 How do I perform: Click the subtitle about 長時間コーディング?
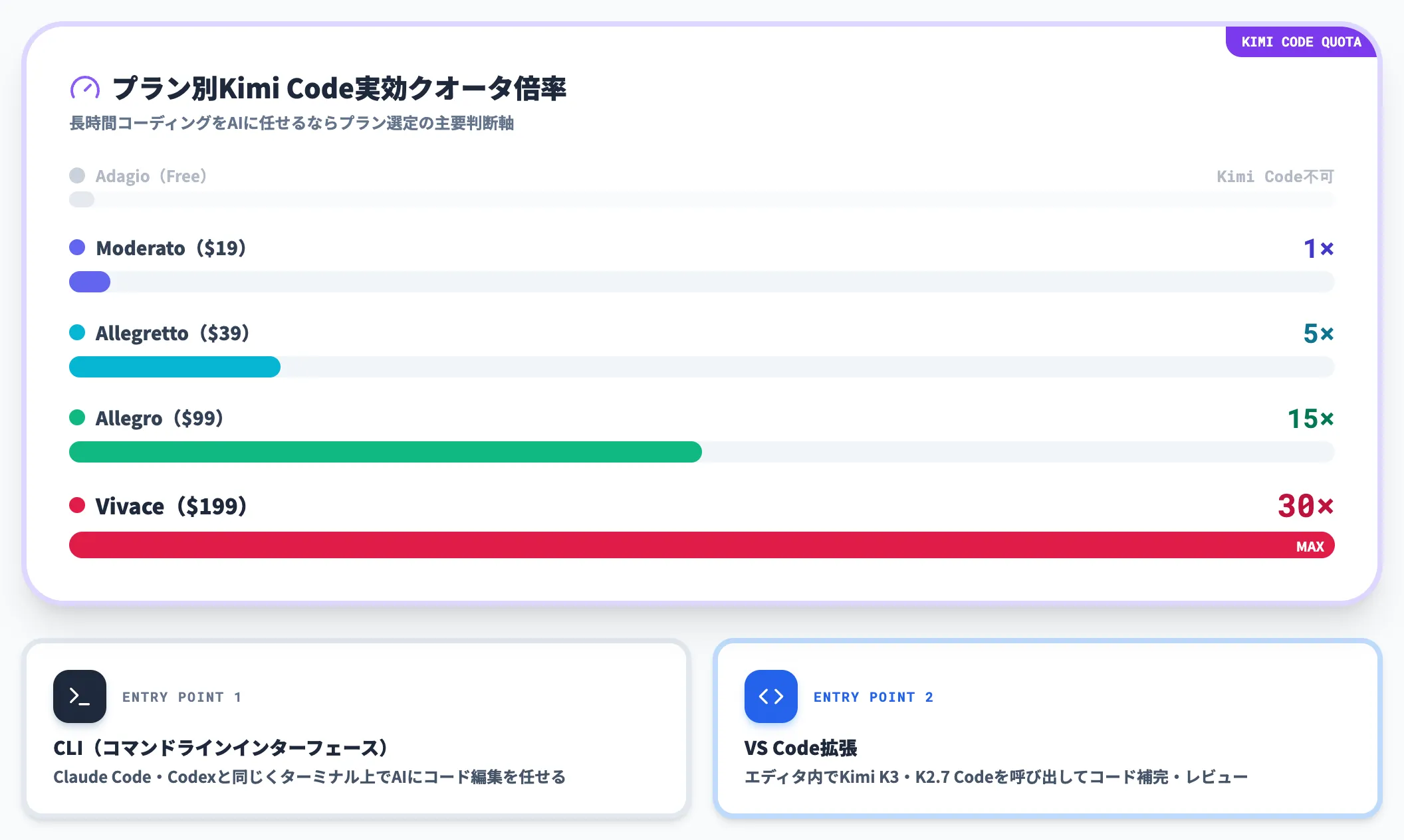point(291,123)
